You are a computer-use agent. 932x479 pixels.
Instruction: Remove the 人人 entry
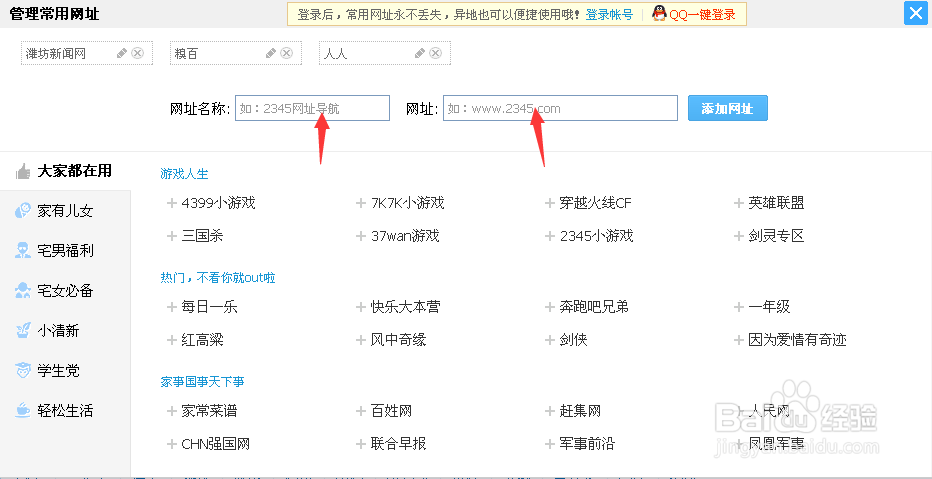click(436, 53)
